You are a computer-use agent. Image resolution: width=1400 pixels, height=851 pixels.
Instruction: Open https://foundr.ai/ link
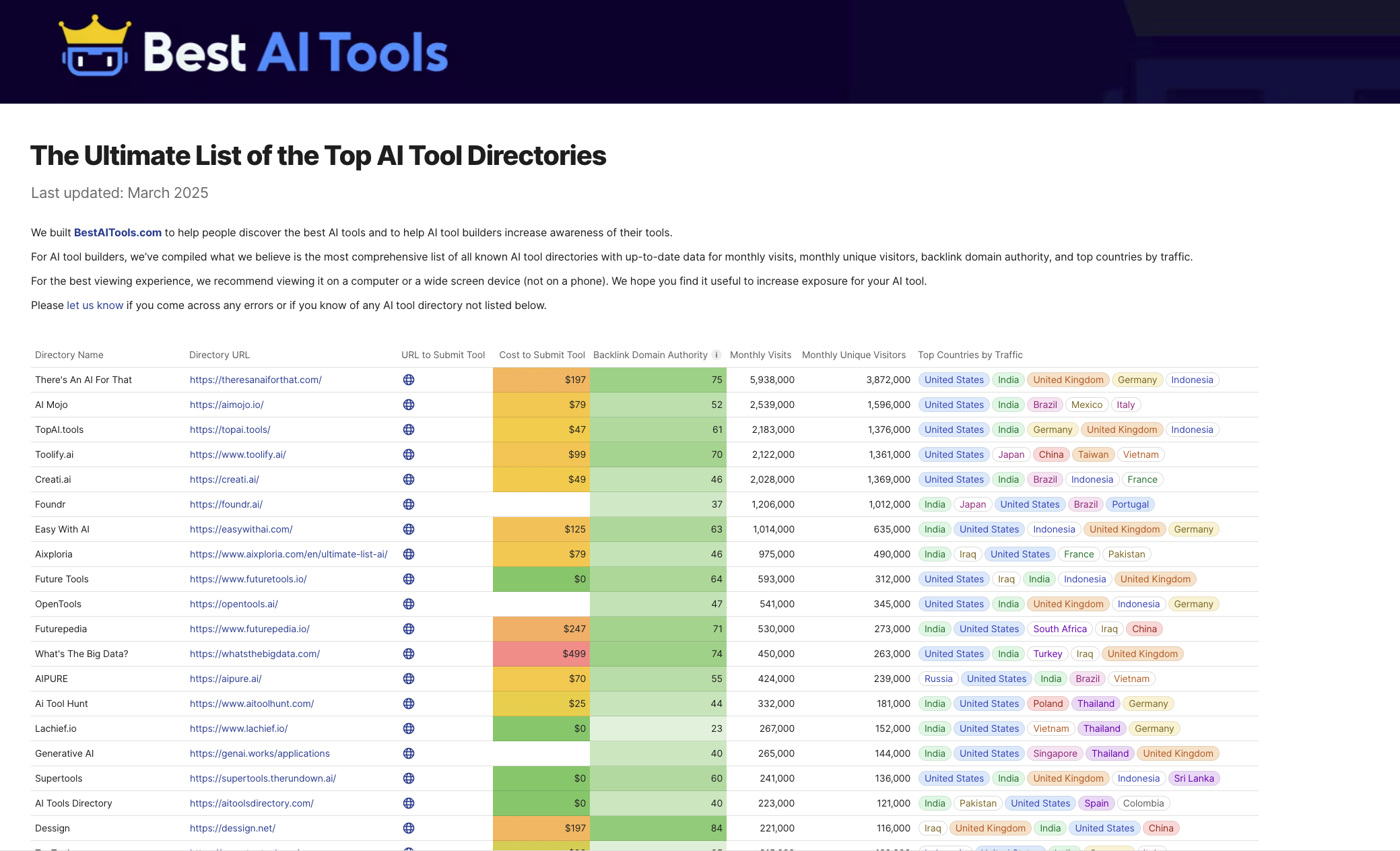[226, 504]
